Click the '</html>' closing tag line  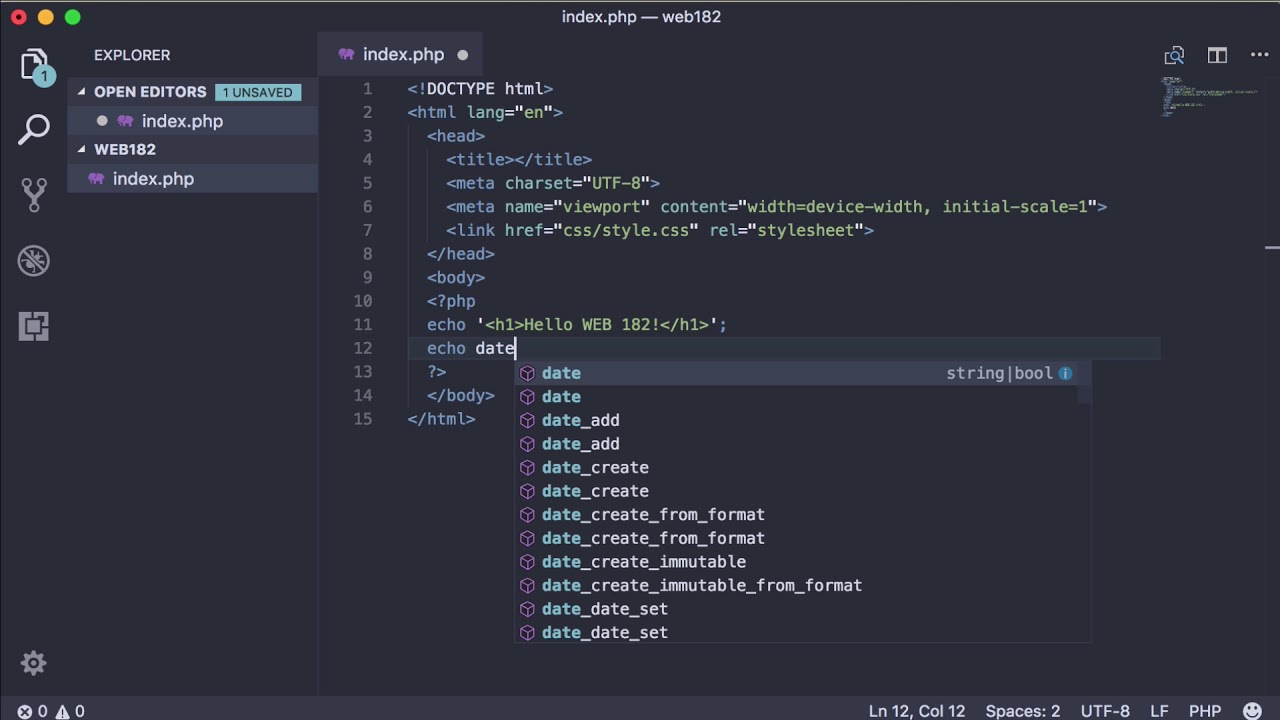[441, 419]
